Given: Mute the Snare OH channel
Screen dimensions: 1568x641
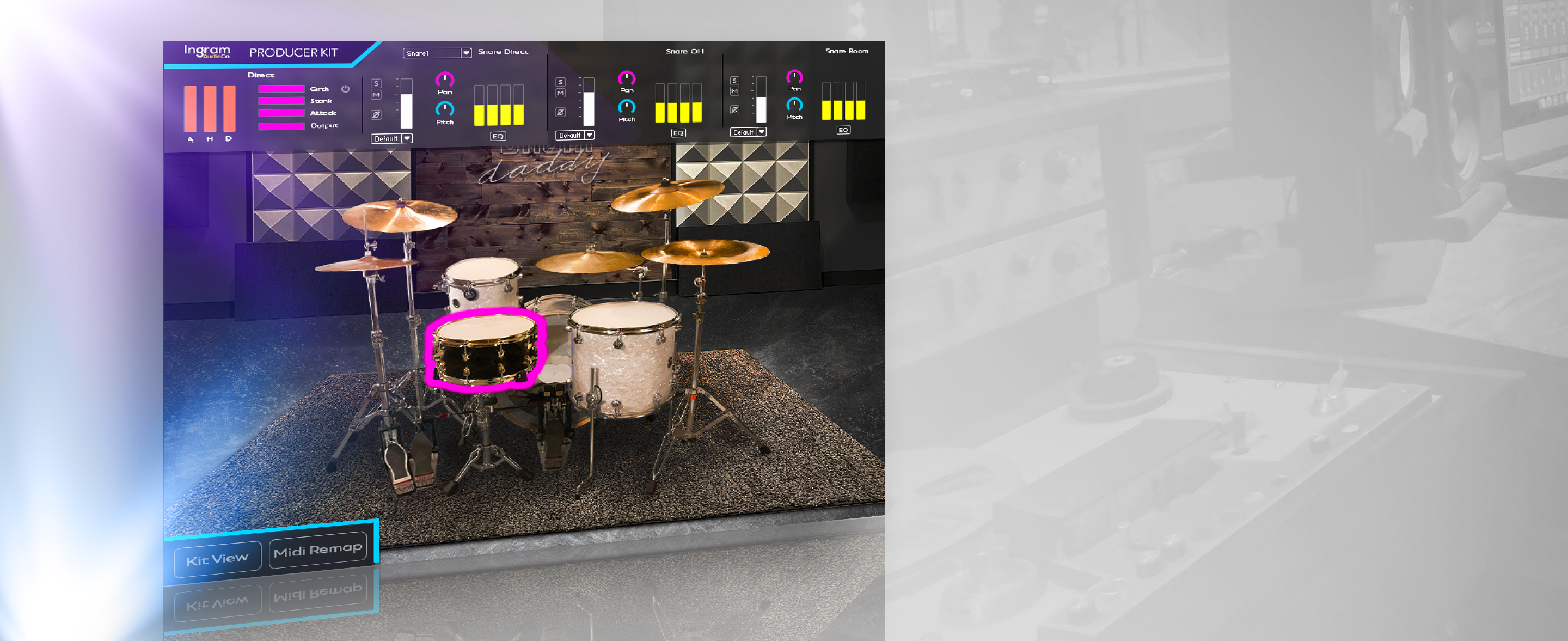Looking at the screenshot, I should pos(561,93).
